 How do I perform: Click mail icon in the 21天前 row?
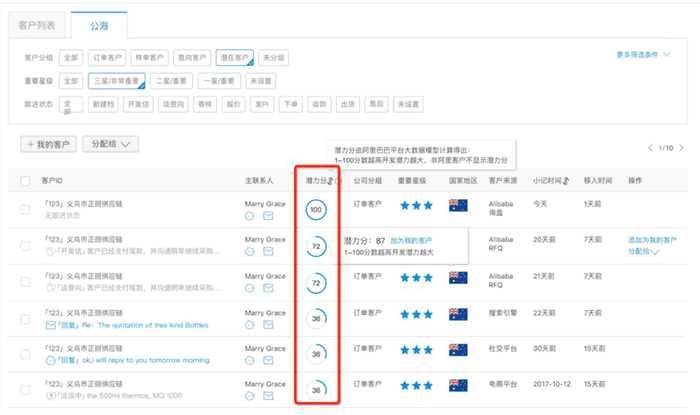coord(268,288)
